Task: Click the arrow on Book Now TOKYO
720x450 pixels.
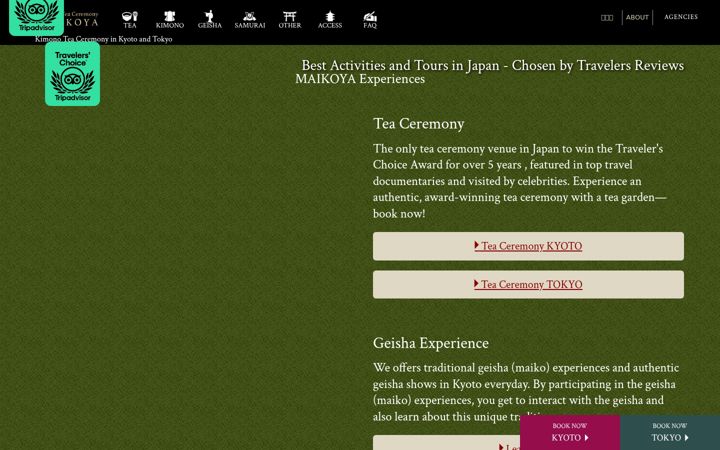Action: pos(686,438)
